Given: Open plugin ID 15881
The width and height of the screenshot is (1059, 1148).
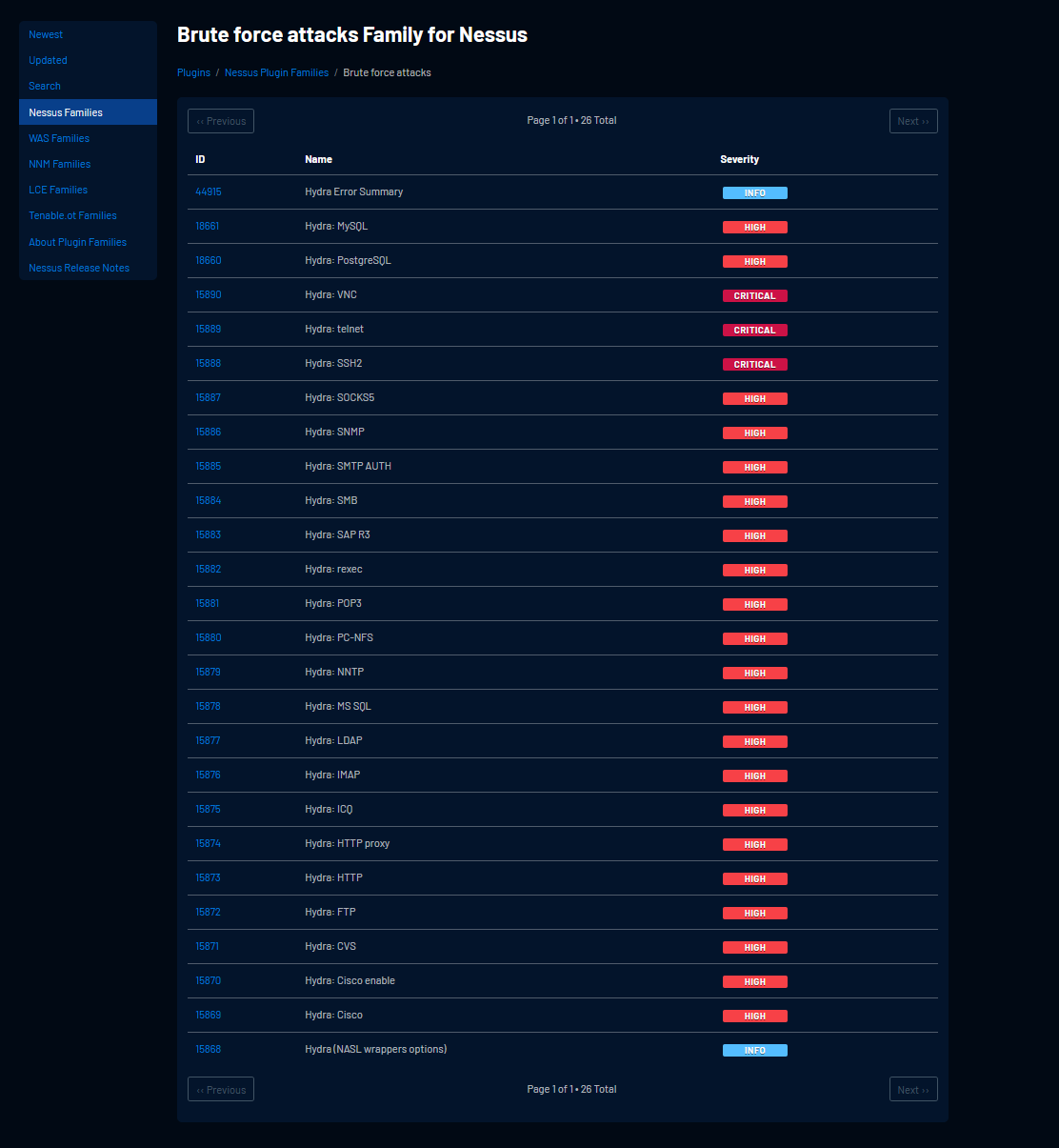Looking at the screenshot, I should tap(208, 603).
